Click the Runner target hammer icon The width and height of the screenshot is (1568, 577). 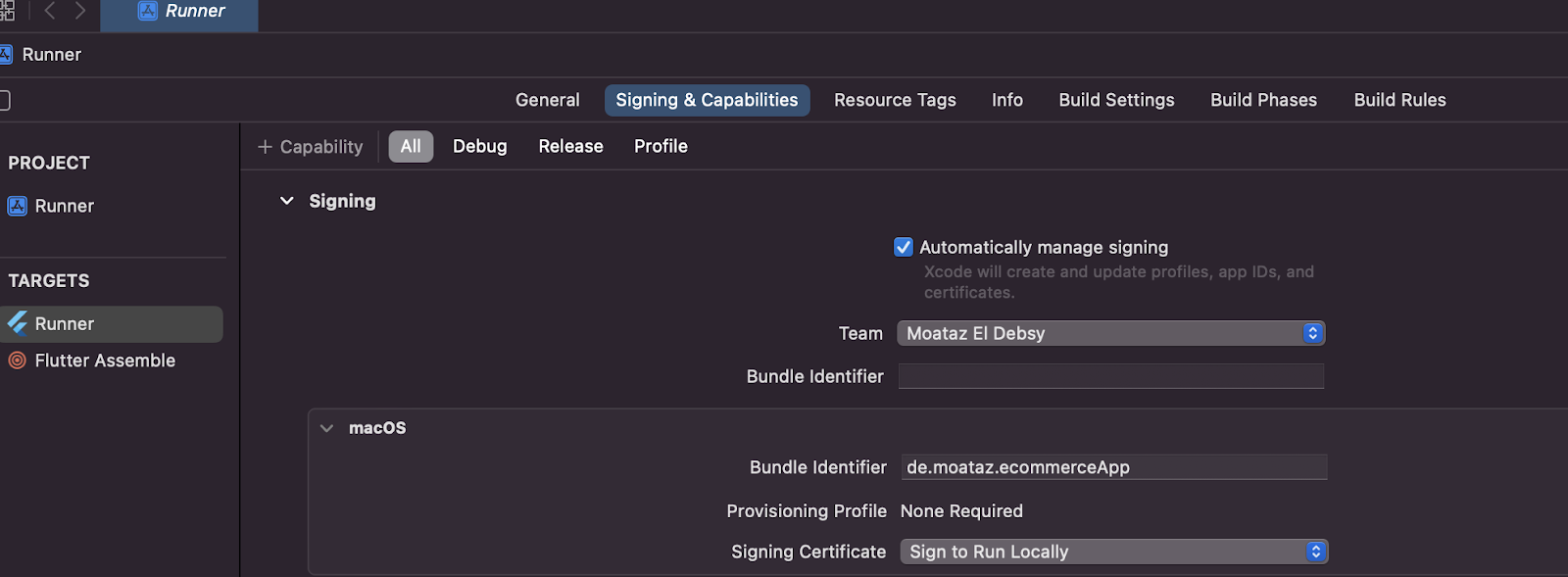click(x=18, y=323)
